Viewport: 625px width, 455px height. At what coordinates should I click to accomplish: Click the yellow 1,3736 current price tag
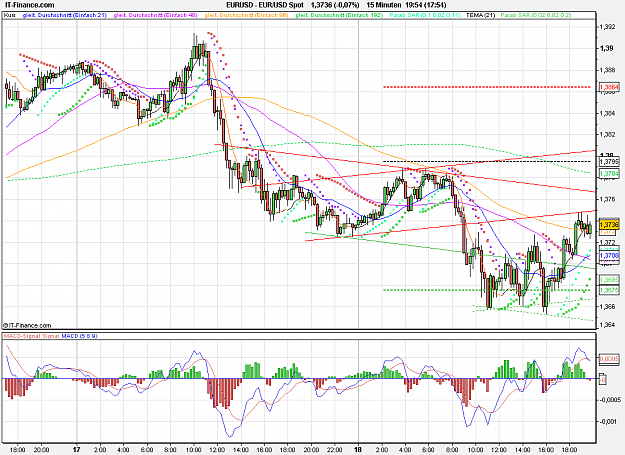click(x=609, y=225)
